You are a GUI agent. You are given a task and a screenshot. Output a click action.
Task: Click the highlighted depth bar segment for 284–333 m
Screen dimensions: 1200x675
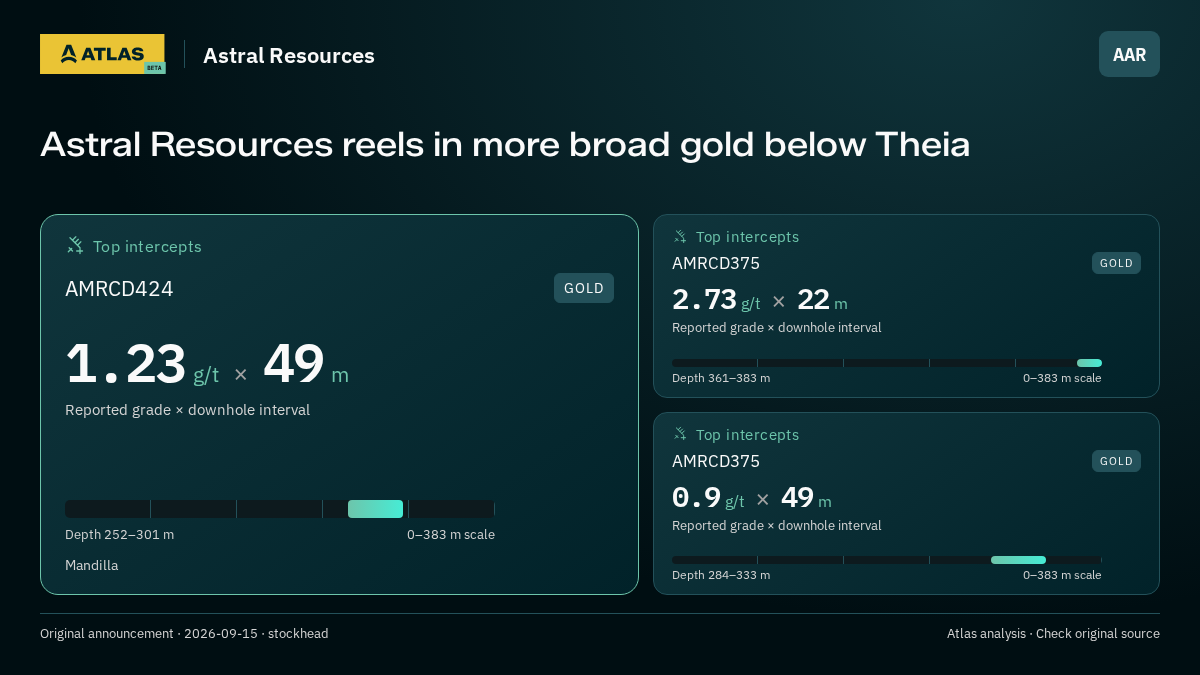(1018, 560)
